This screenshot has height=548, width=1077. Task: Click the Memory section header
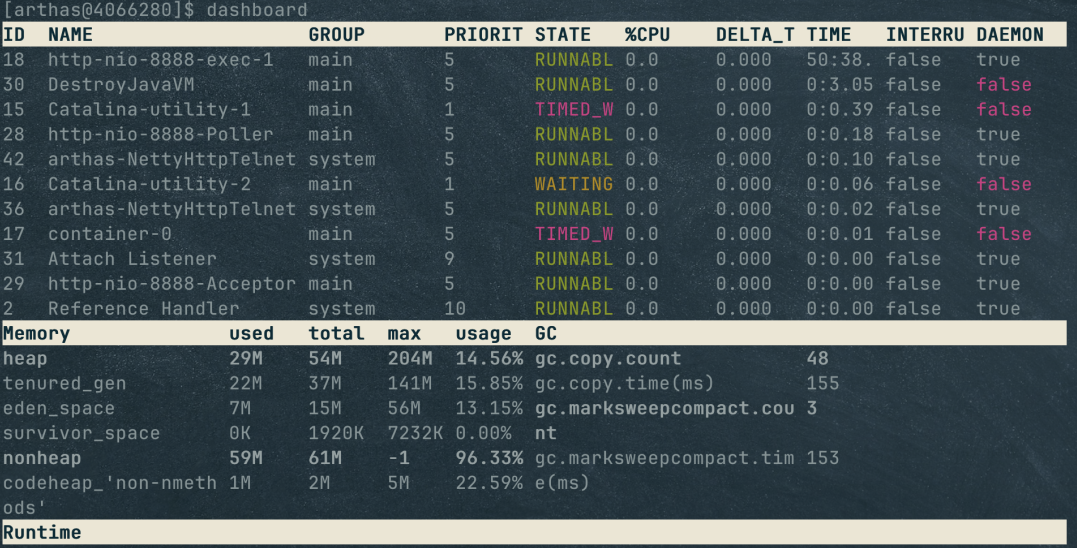pyautogui.click(x=36, y=334)
